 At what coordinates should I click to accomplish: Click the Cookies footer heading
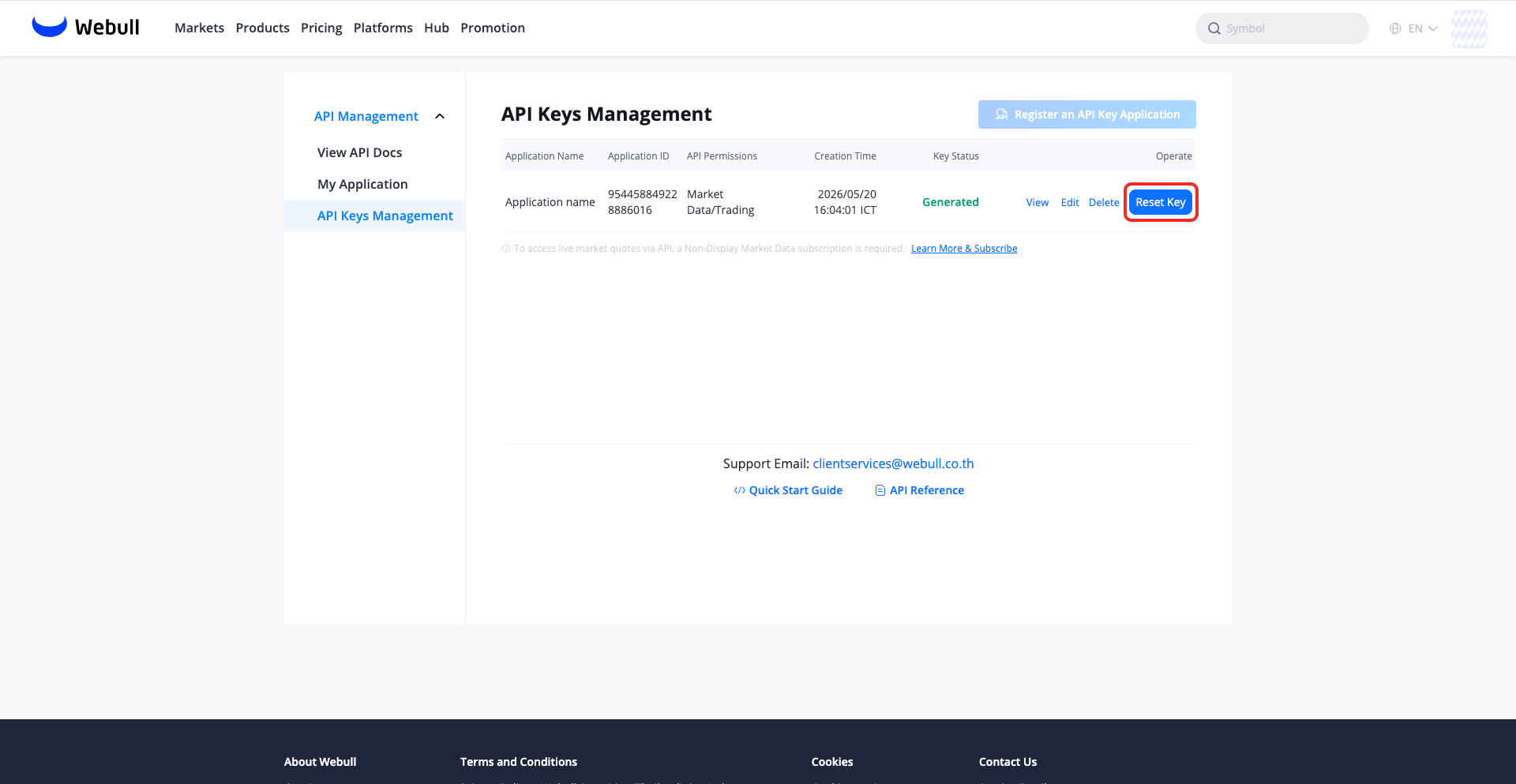click(x=832, y=762)
